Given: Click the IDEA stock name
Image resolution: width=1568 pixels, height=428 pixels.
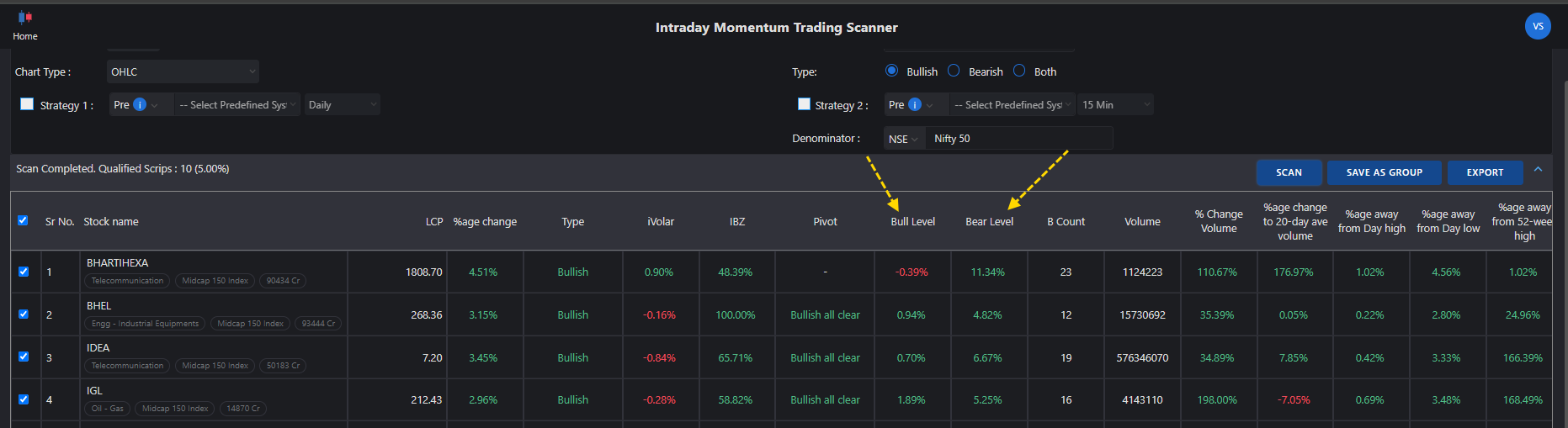Looking at the screenshot, I should click(x=98, y=348).
